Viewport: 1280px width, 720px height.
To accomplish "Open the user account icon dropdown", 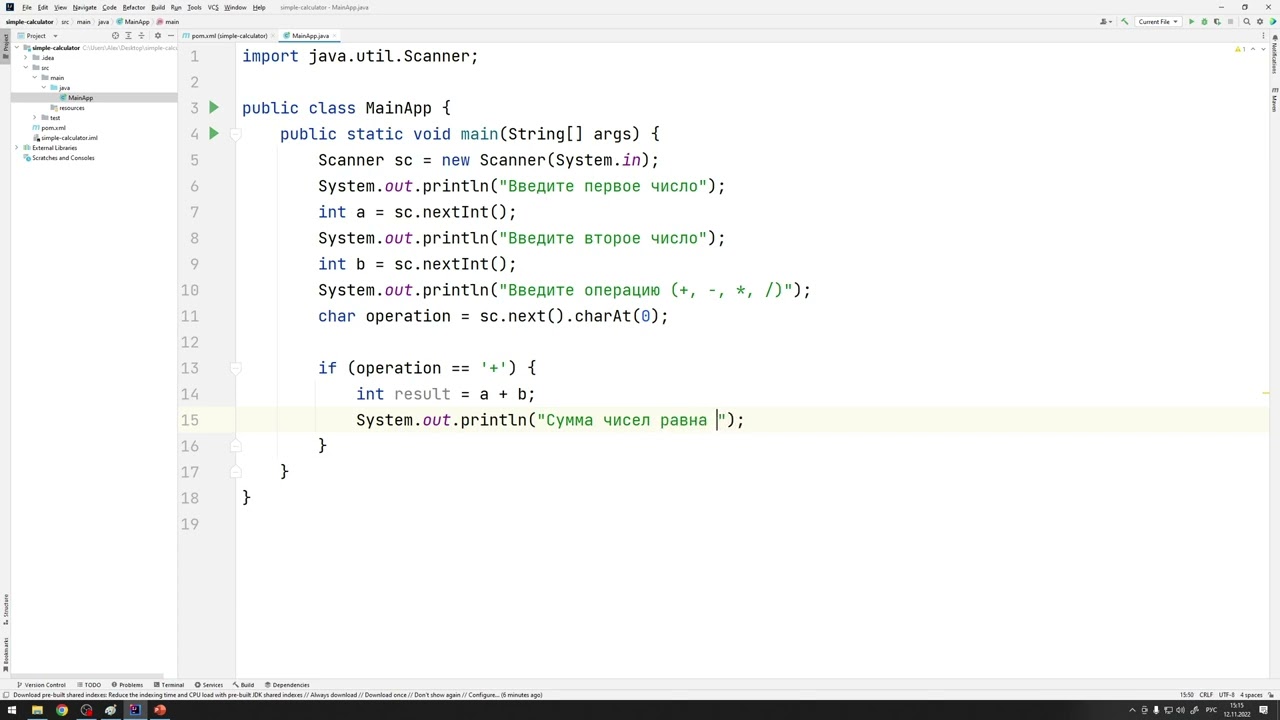I will pos(1105,21).
